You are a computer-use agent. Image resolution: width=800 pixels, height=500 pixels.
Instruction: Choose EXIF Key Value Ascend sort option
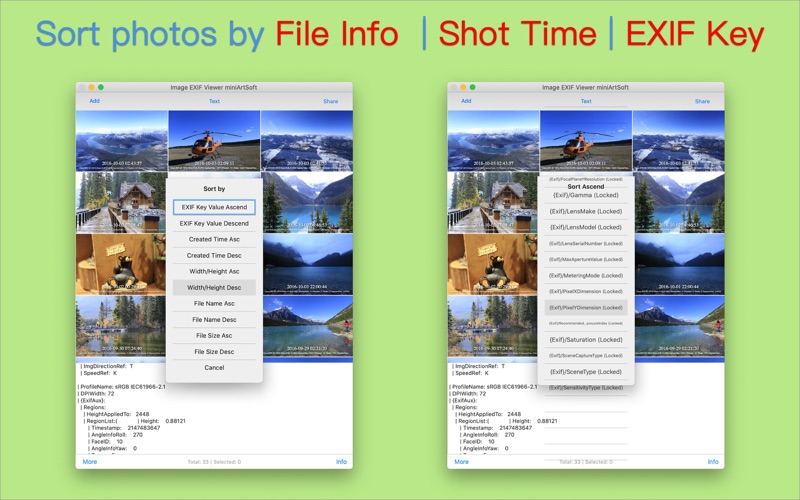click(214, 207)
